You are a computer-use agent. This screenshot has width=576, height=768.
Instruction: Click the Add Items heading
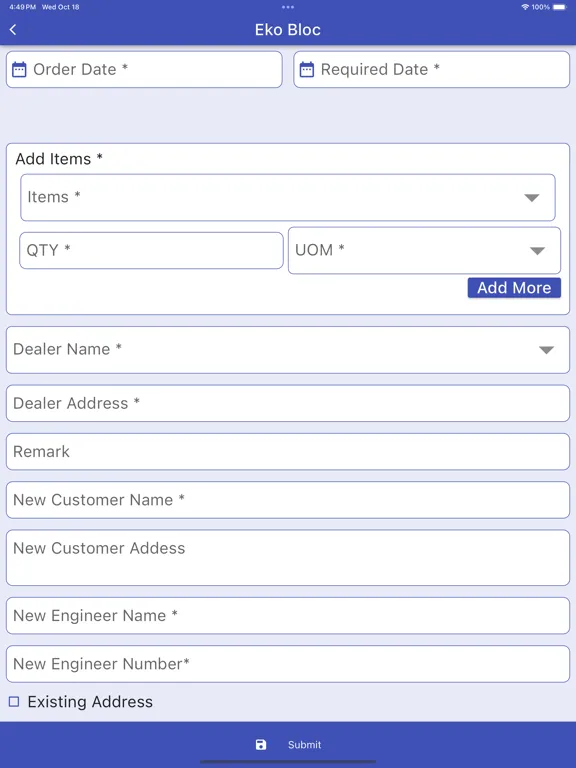pyautogui.click(x=59, y=159)
